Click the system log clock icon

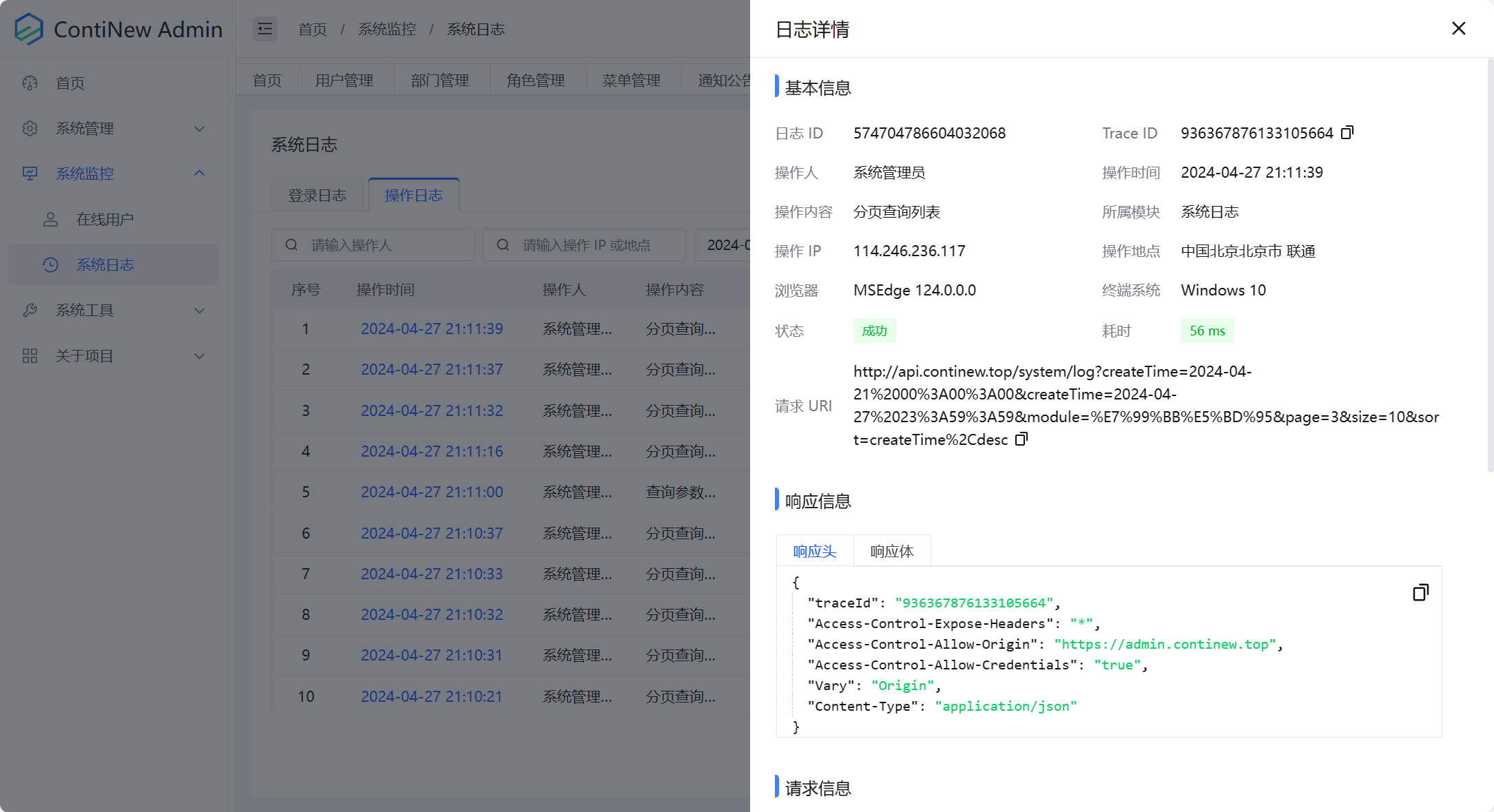[50, 265]
